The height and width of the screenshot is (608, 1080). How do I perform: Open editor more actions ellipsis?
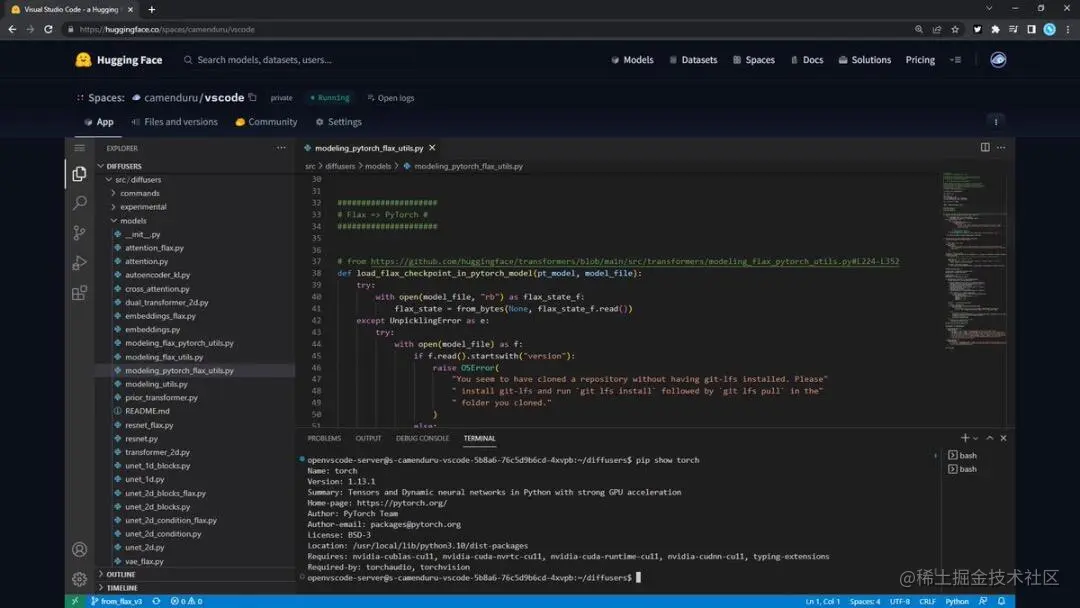coord(1001,147)
